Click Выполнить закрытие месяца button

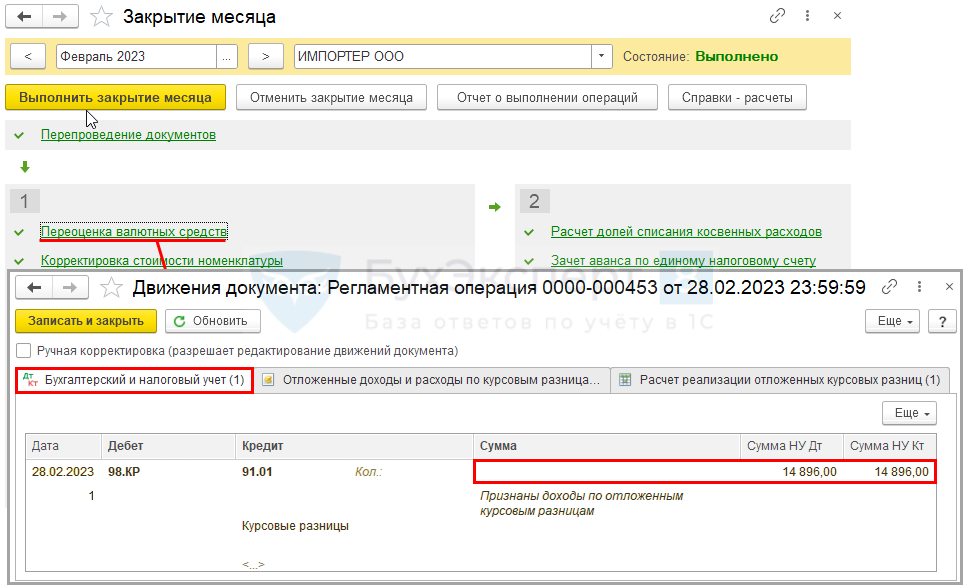pyautogui.click(x=115, y=98)
